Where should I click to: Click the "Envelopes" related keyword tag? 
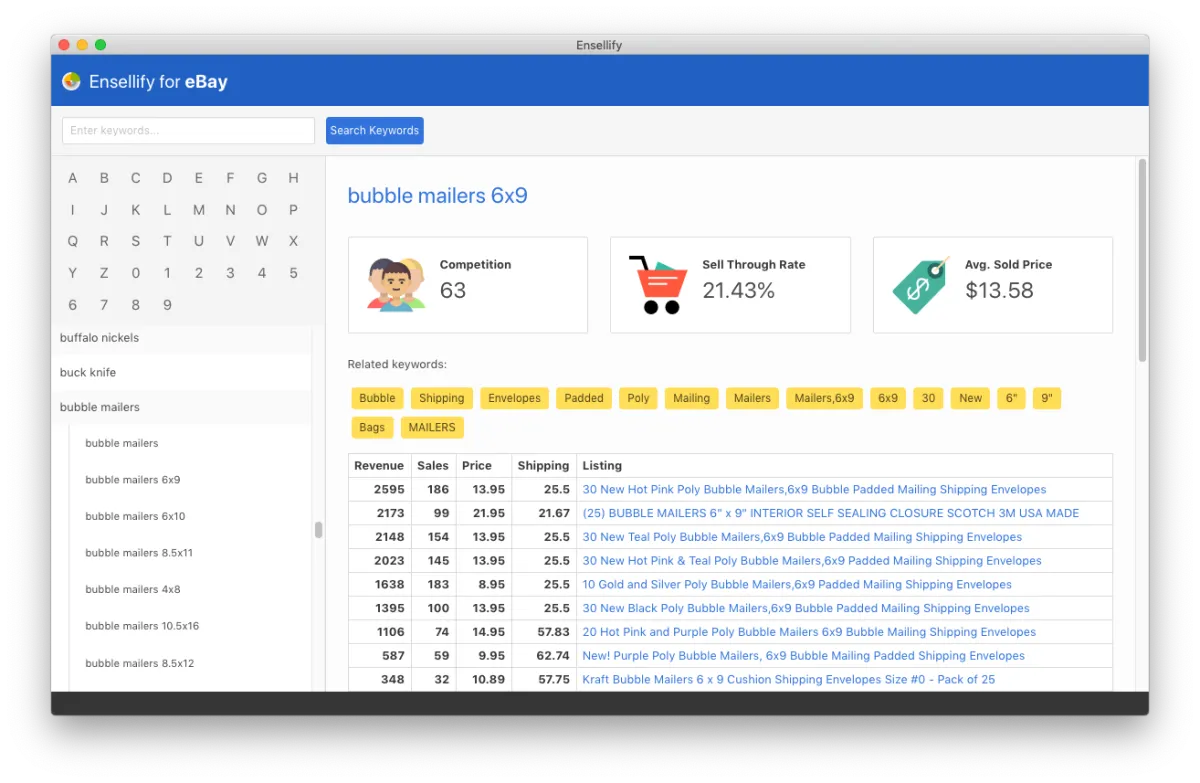point(514,398)
